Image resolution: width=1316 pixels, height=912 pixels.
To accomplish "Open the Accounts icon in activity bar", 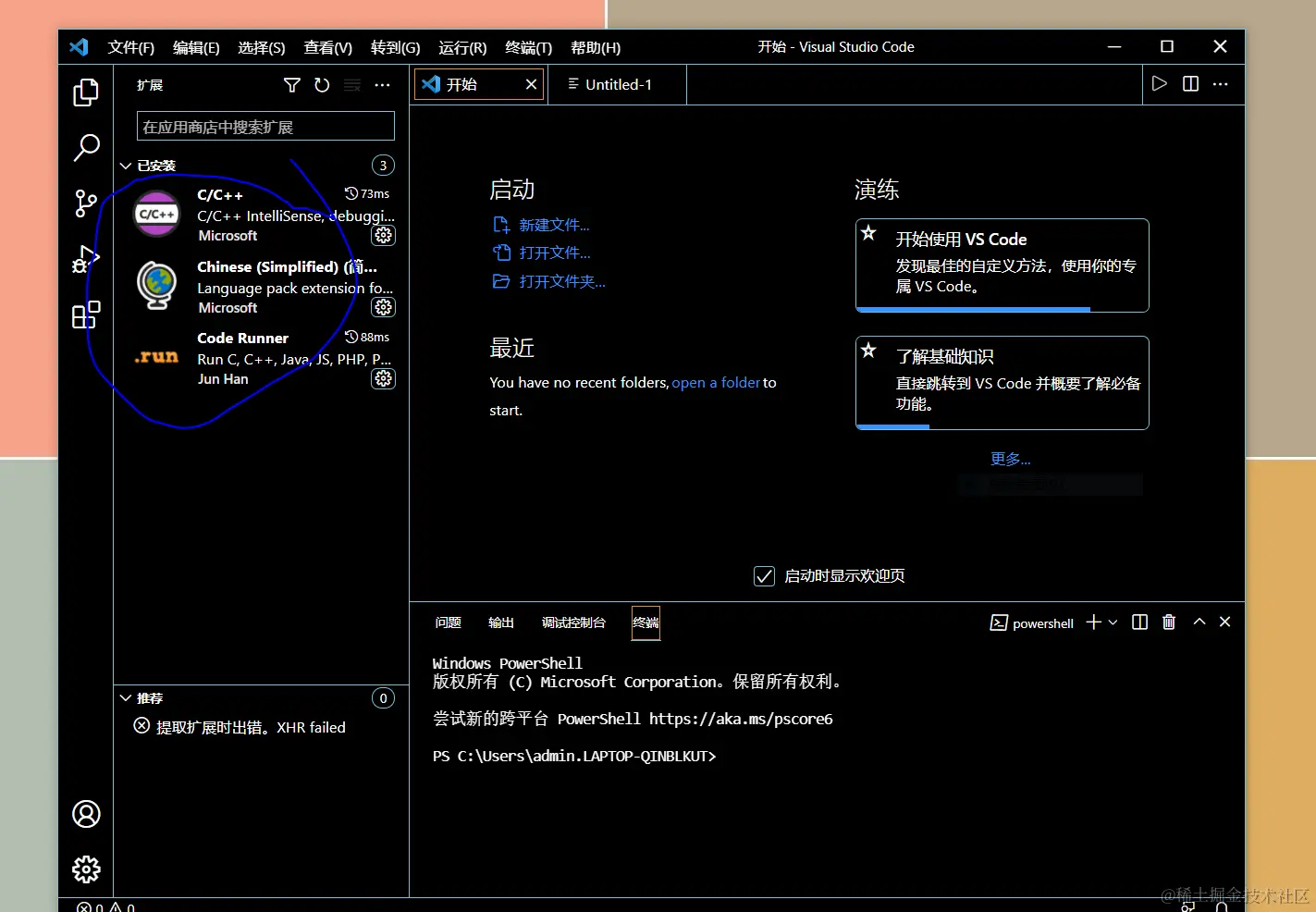I will pos(86,814).
